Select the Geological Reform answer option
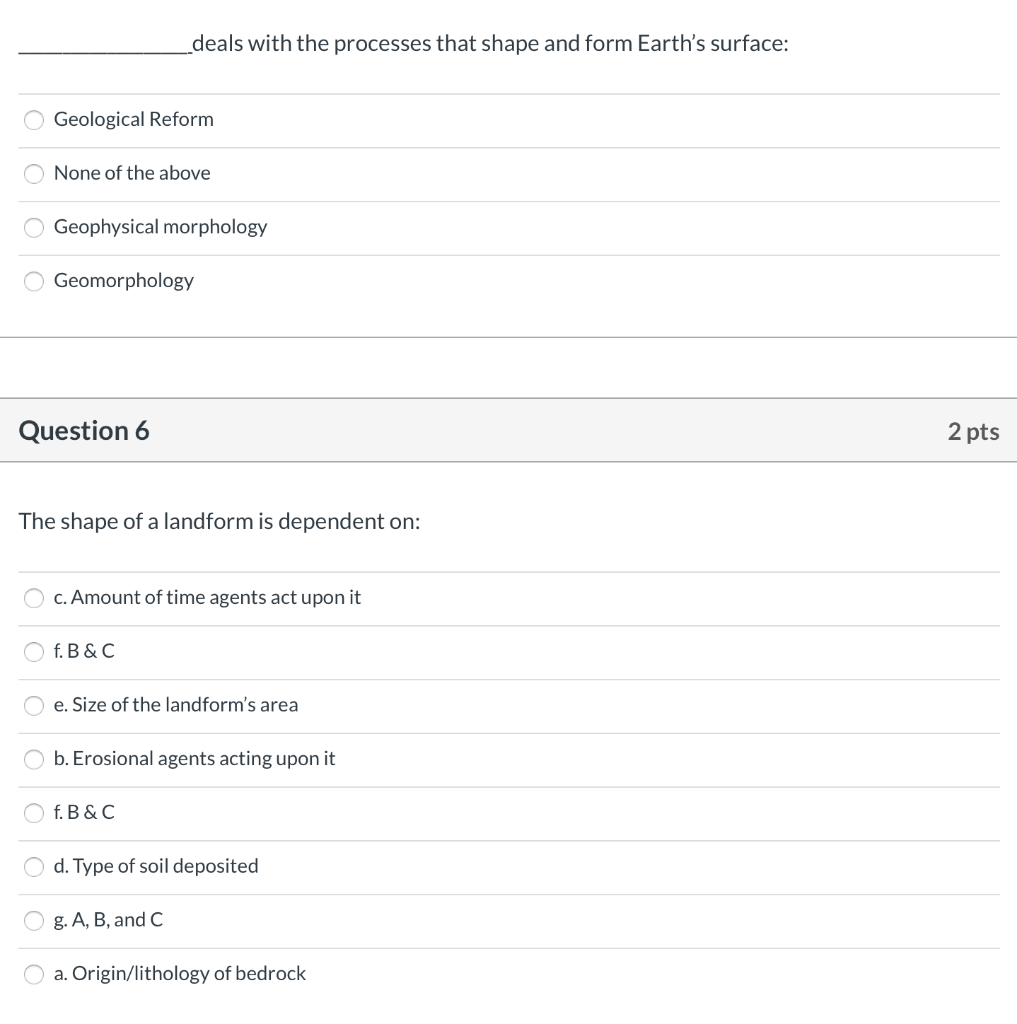The height and width of the screenshot is (1024, 1017). (133, 119)
